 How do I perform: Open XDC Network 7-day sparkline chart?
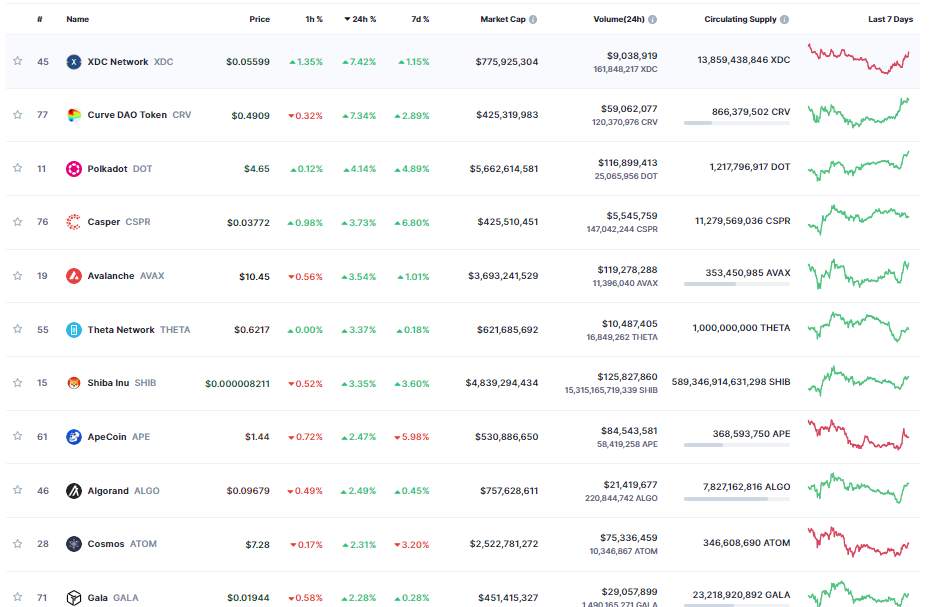(858, 58)
